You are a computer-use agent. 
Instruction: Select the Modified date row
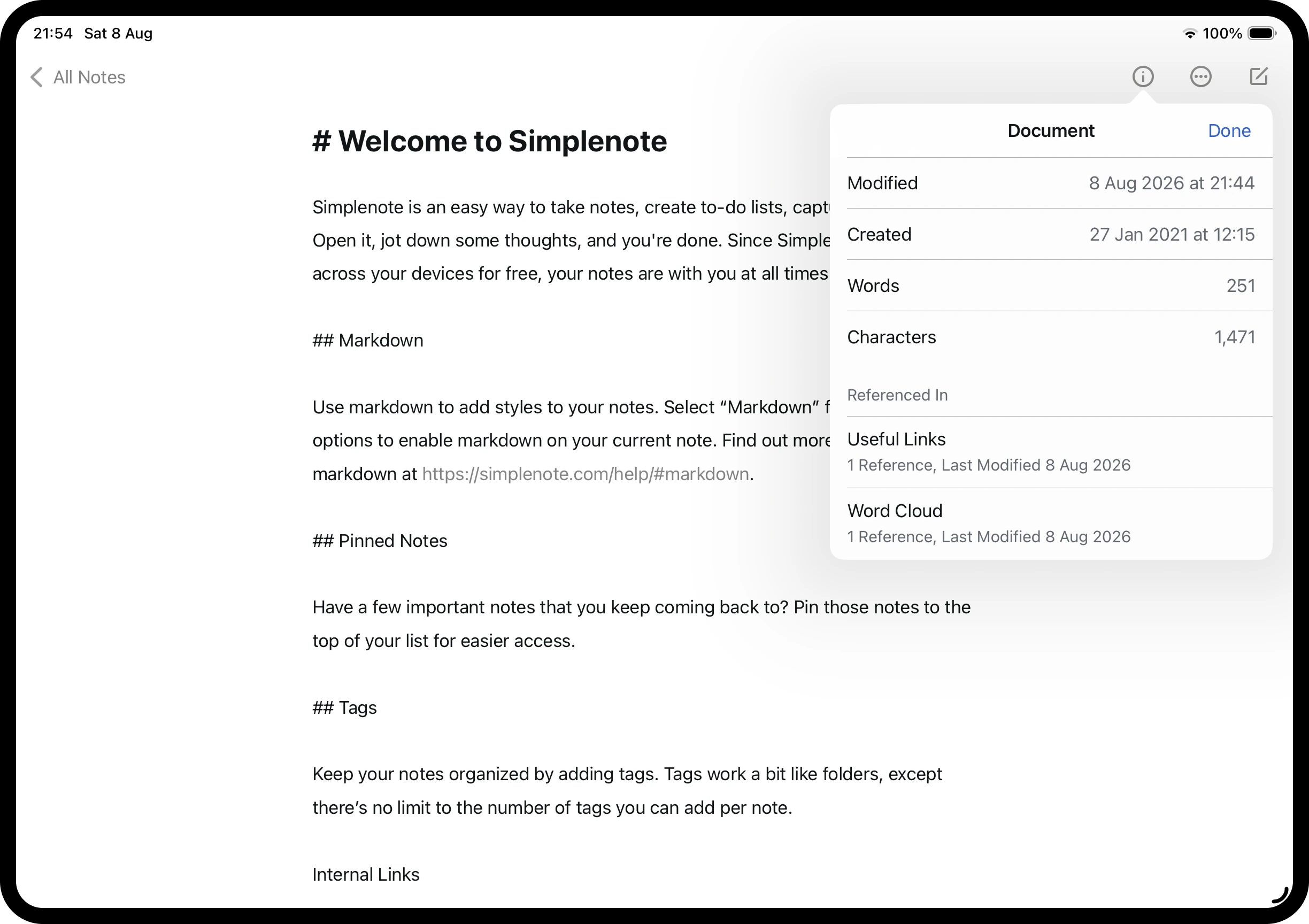coord(1050,183)
